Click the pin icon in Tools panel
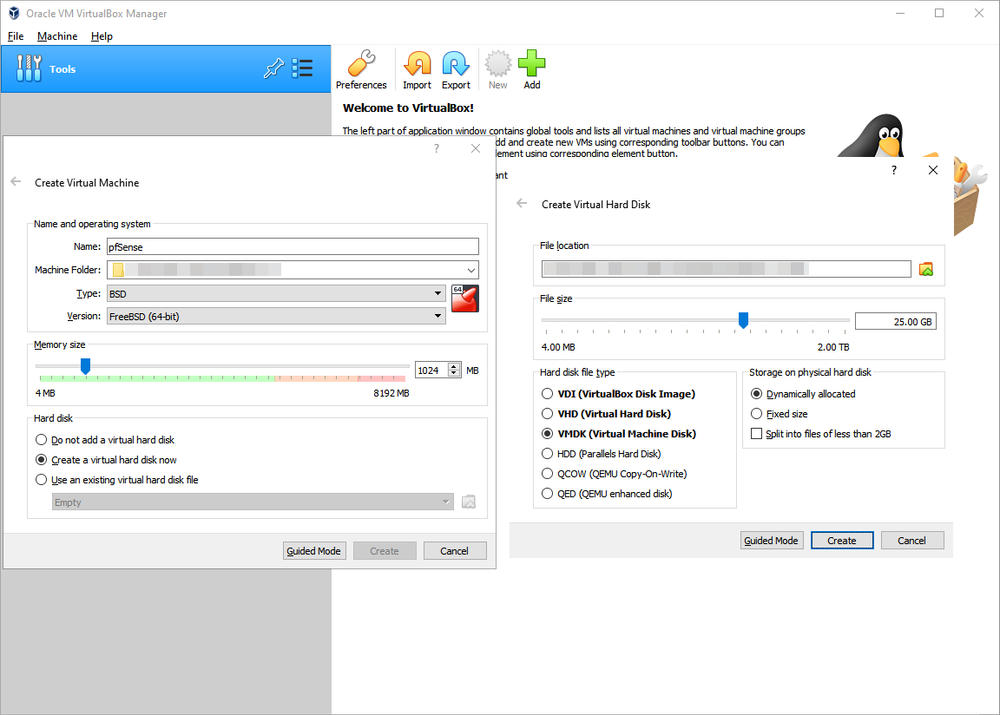 pyautogui.click(x=274, y=68)
